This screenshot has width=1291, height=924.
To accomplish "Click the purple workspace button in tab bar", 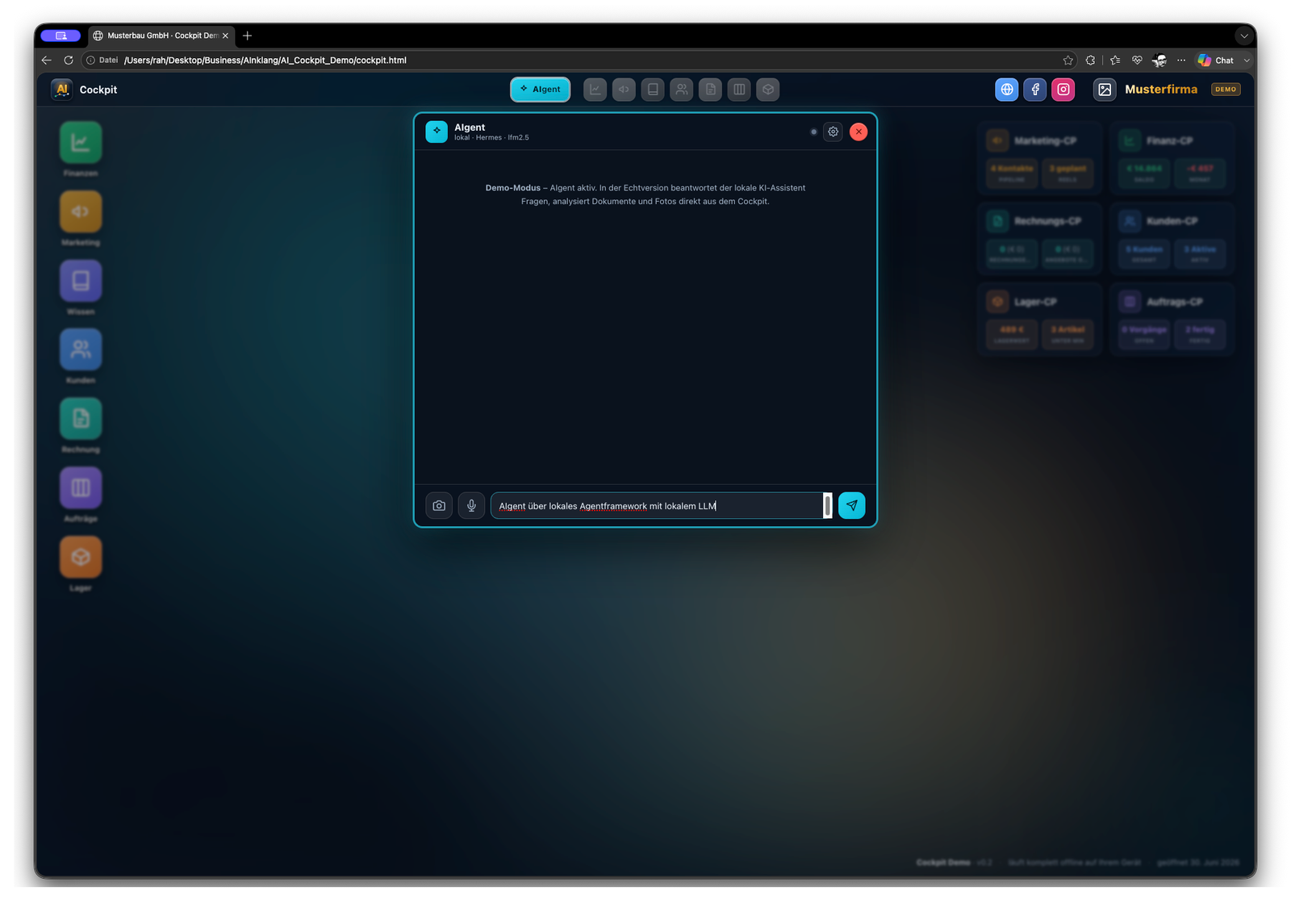I will click(61, 36).
